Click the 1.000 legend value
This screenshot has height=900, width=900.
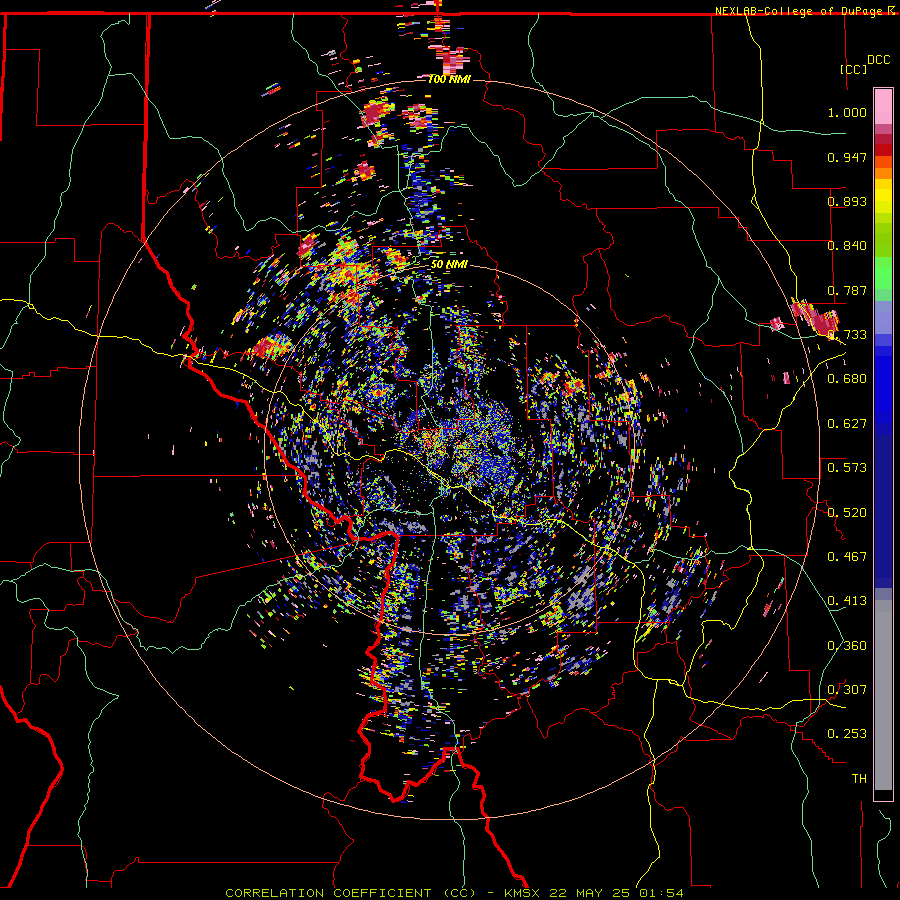coord(847,112)
